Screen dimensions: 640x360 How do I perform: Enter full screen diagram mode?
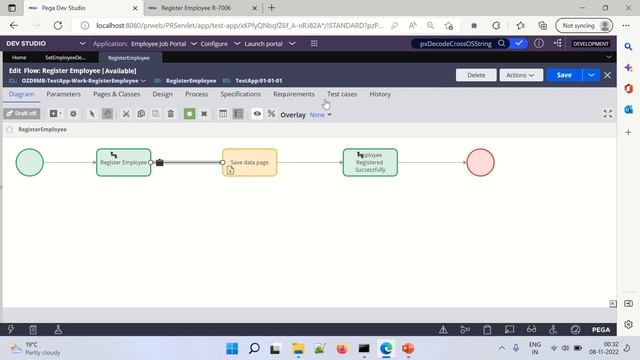click(x=608, y=114)
